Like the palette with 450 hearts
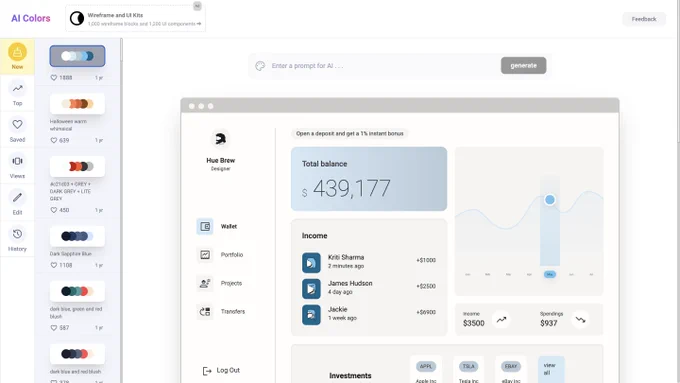680x383 pixels. (54, 210)
